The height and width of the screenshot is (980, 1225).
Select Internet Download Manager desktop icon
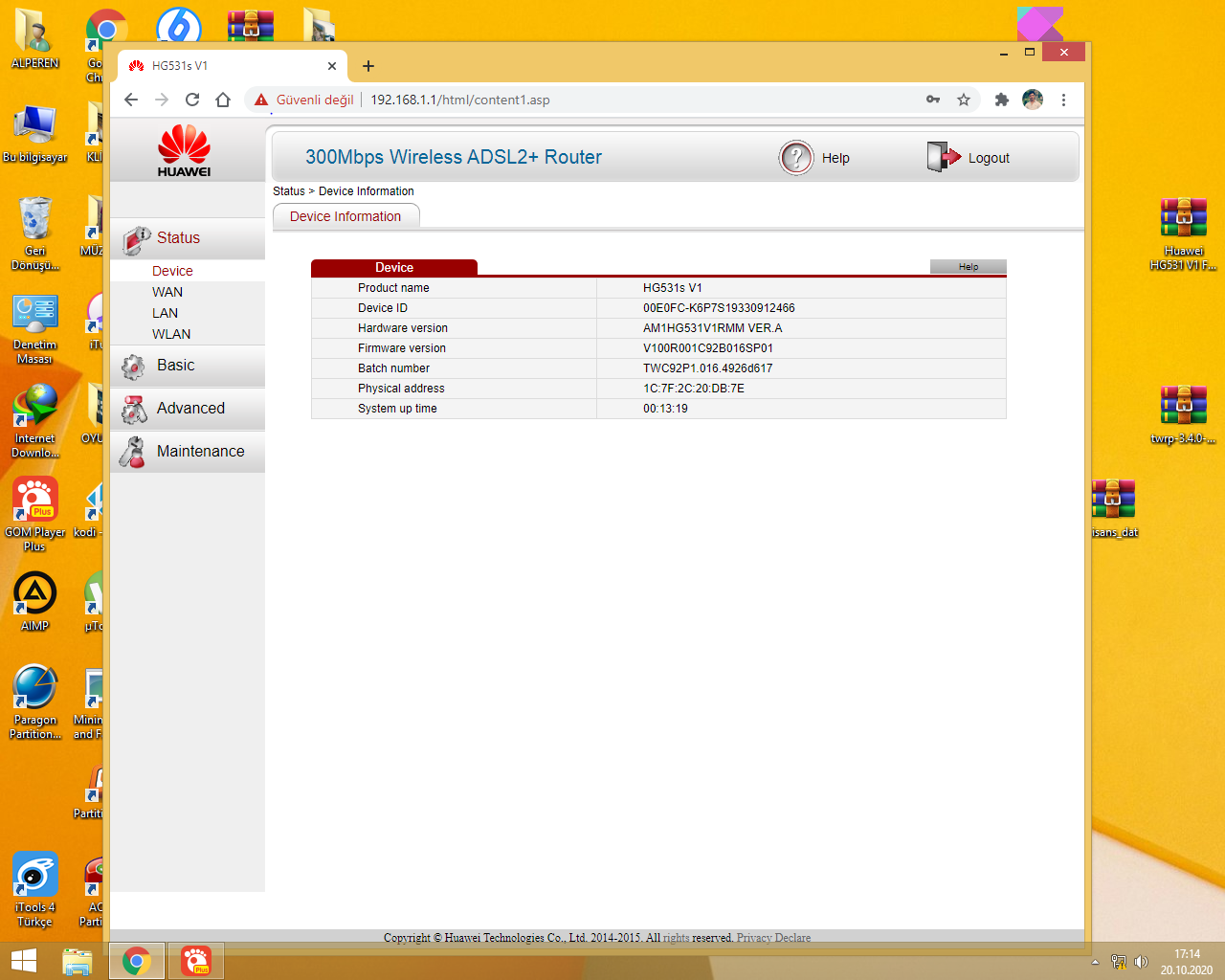click(34, 422)
